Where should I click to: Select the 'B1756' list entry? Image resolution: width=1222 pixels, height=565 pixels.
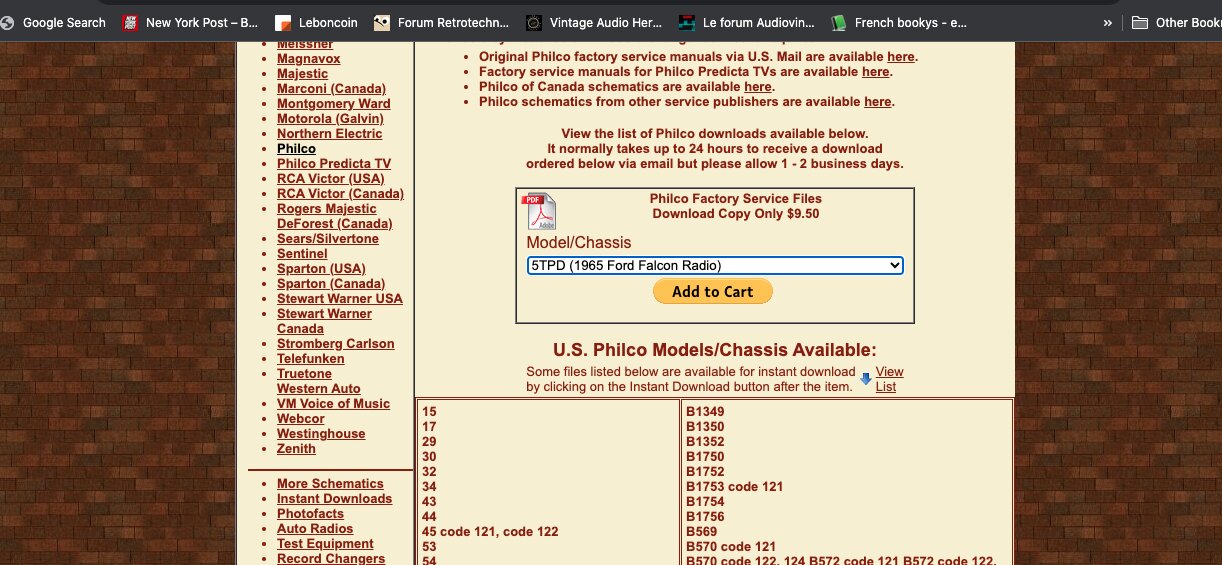pyautogui.click(x=705, y=517)
